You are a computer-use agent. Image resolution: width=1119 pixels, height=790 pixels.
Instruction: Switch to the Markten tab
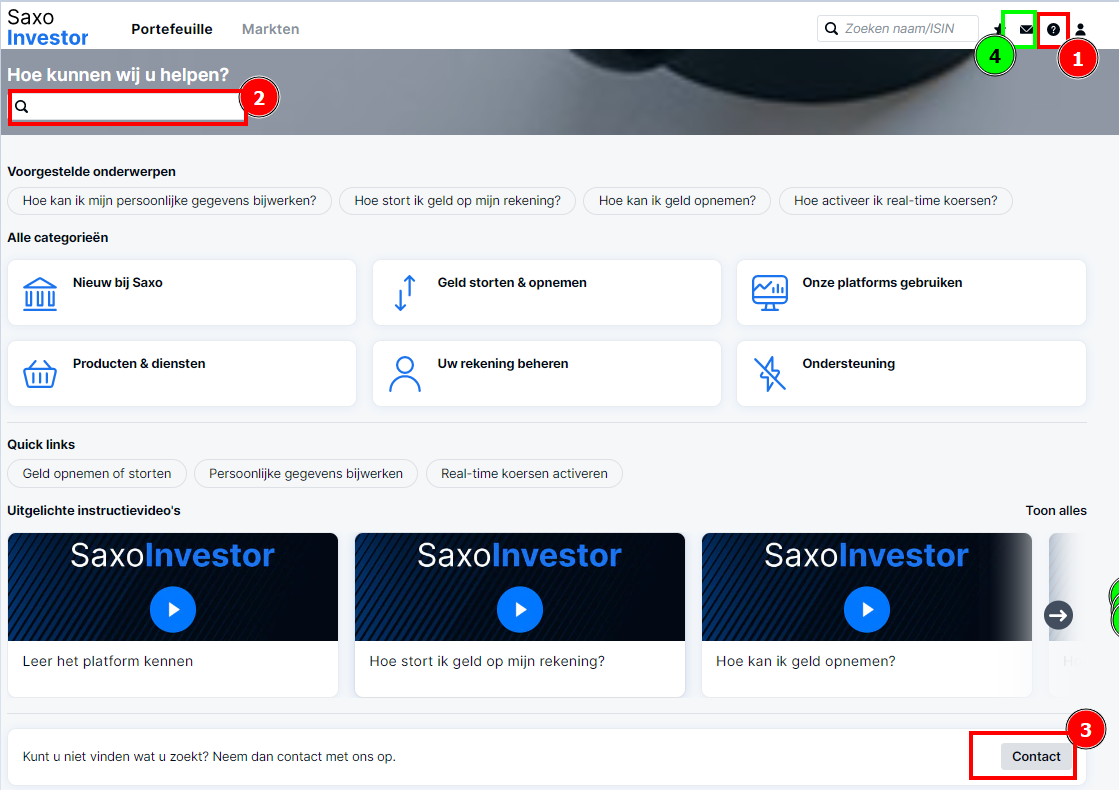tap(270, 29)
